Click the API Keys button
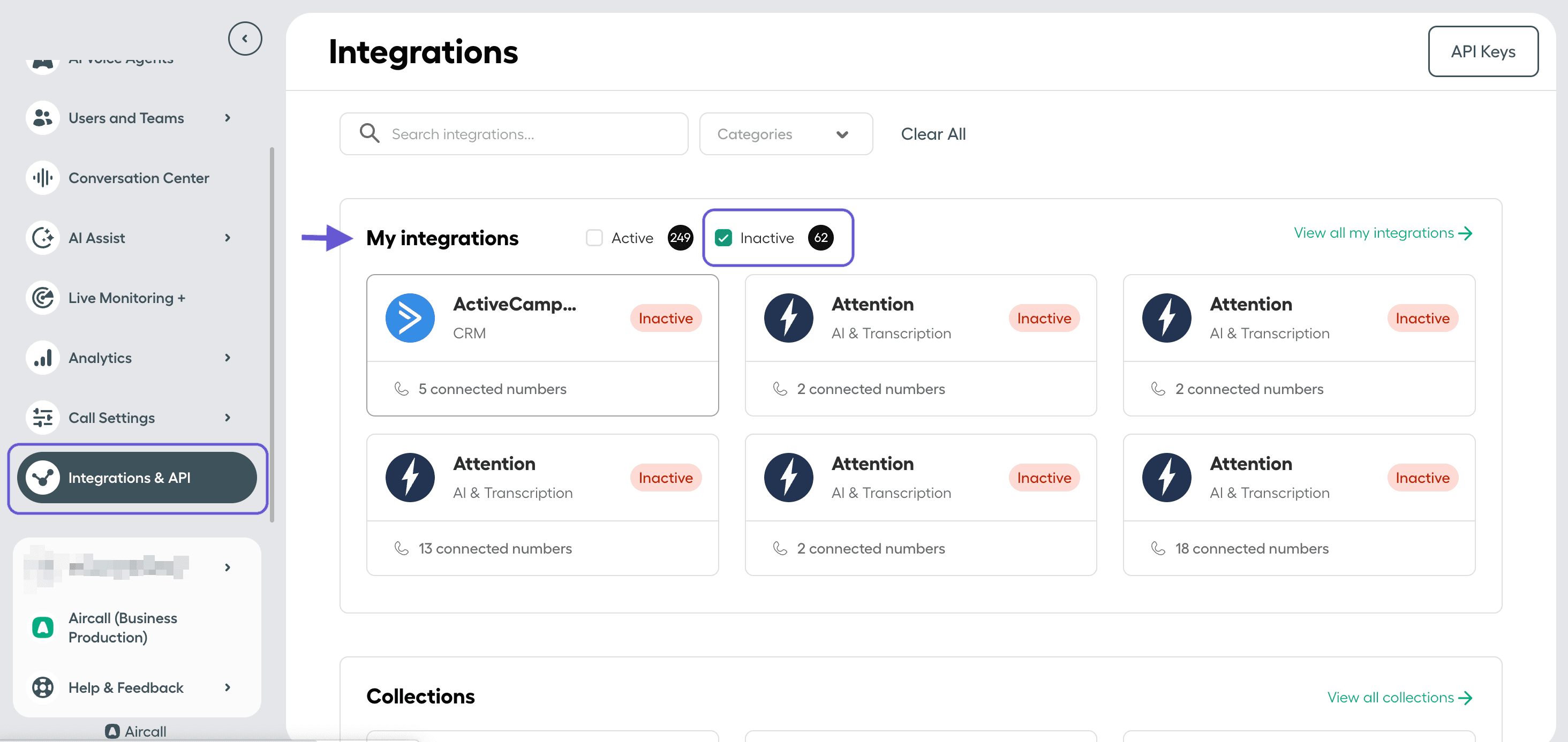This screenshot has width=1568, height=742. (x=1483, y=51)
